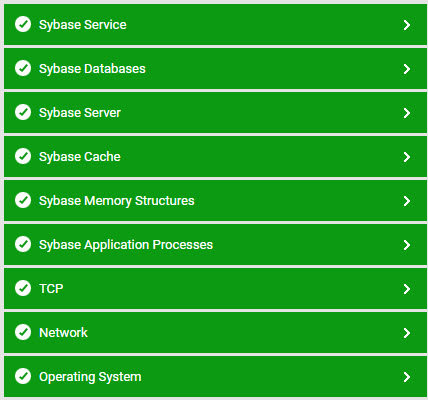Select the status check icon for Sybase Server

point(23,112)
